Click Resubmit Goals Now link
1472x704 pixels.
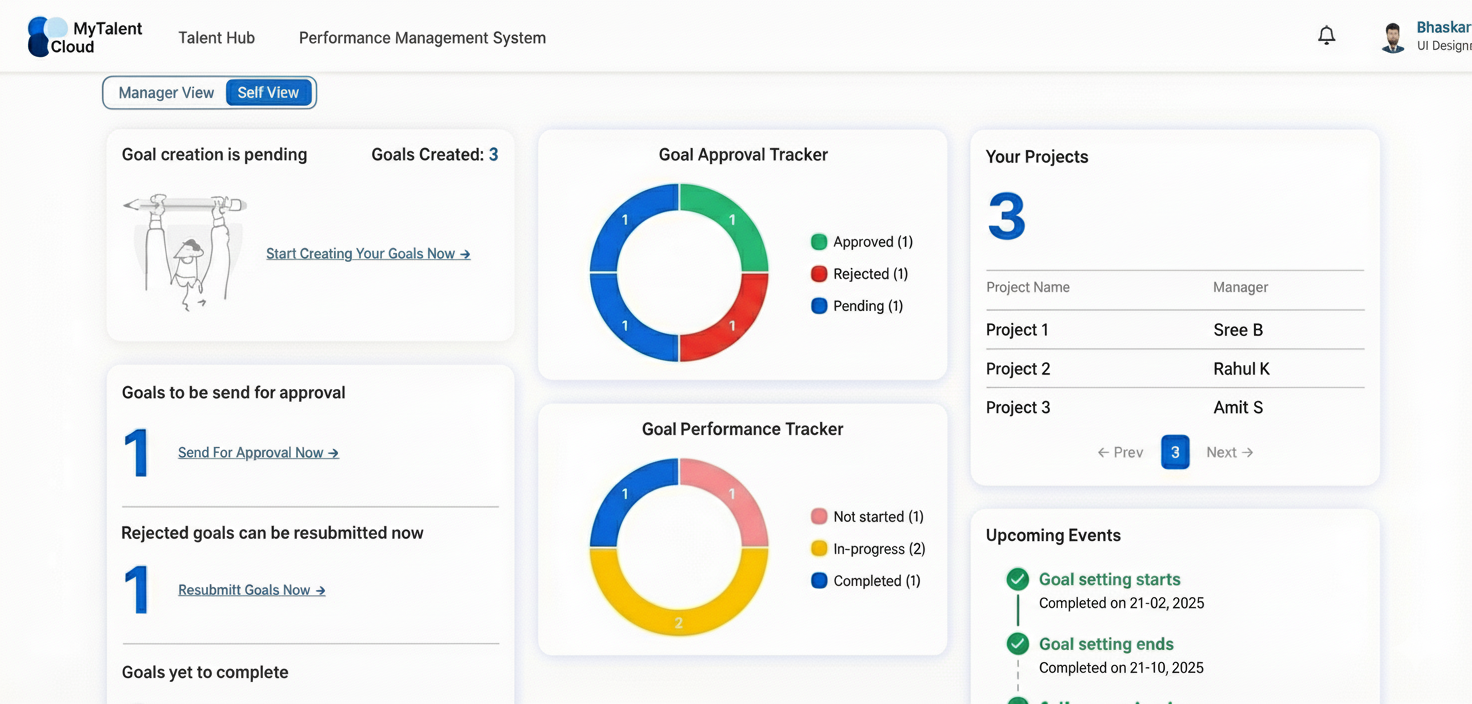252,590
